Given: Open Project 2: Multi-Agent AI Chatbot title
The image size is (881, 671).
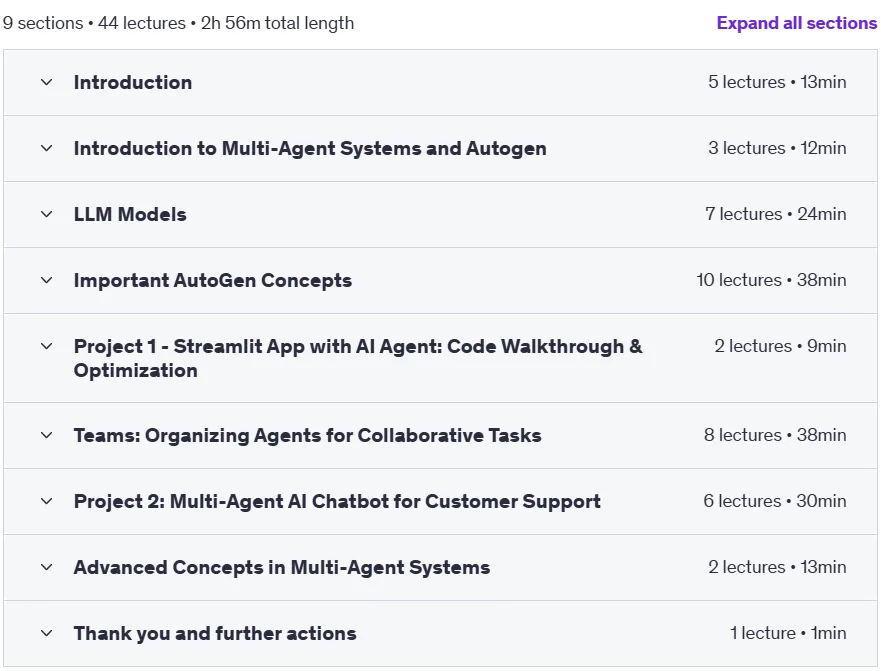Looking at the screenshot, I should [x=337, y=501].
